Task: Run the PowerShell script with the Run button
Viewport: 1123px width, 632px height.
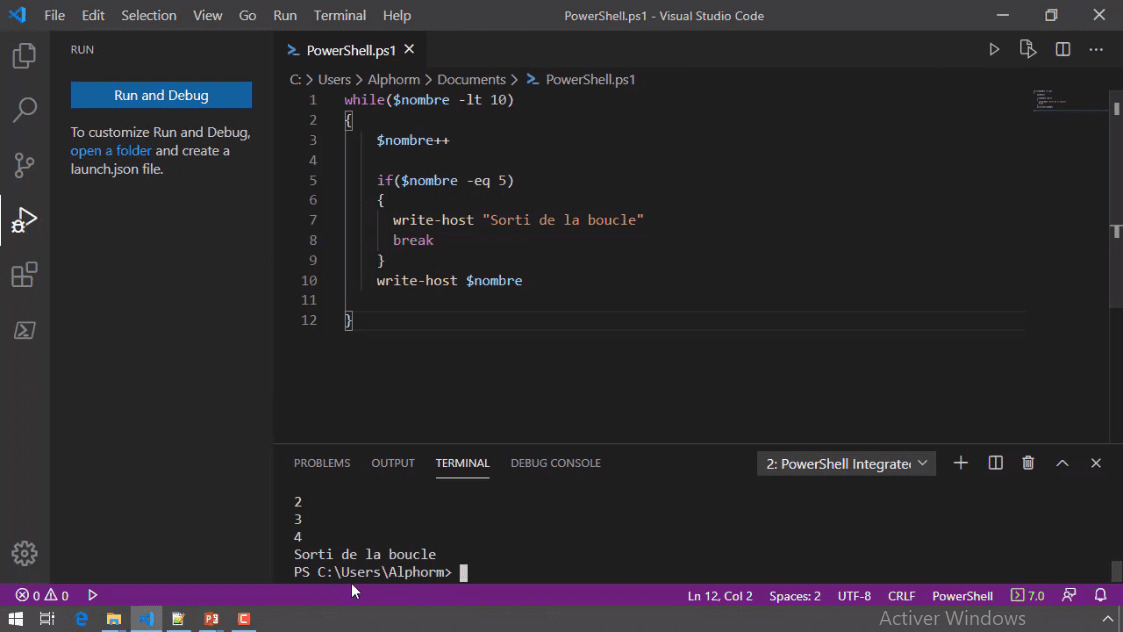Action: 994,48
